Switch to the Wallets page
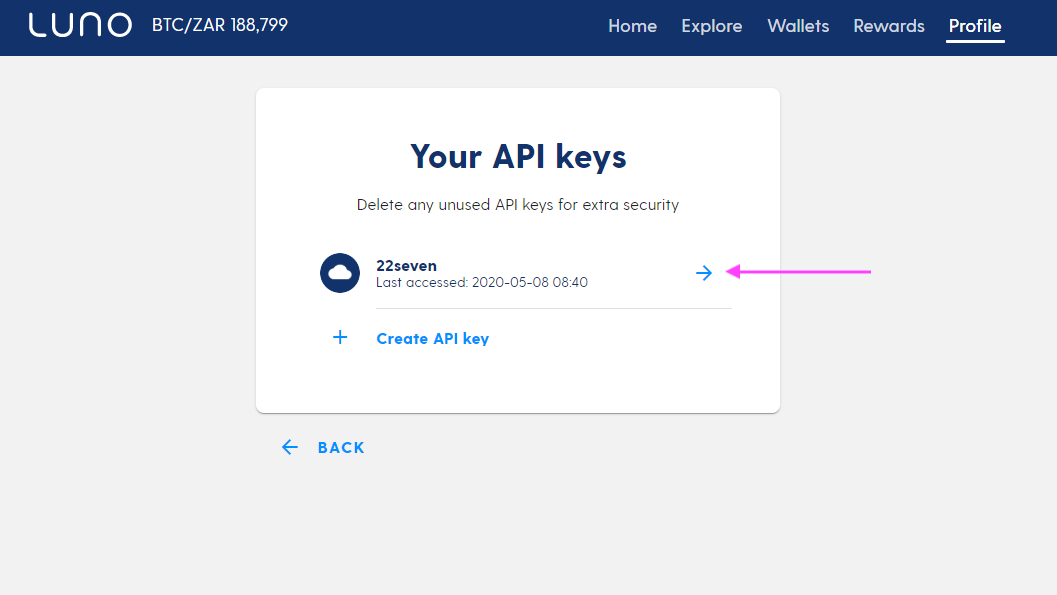 tap(798, 26)
